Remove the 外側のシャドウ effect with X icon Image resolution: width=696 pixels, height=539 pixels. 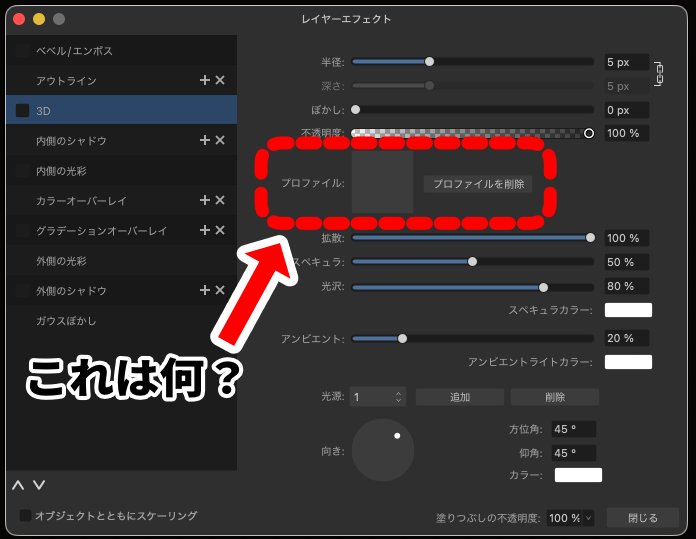coord(220,290)
